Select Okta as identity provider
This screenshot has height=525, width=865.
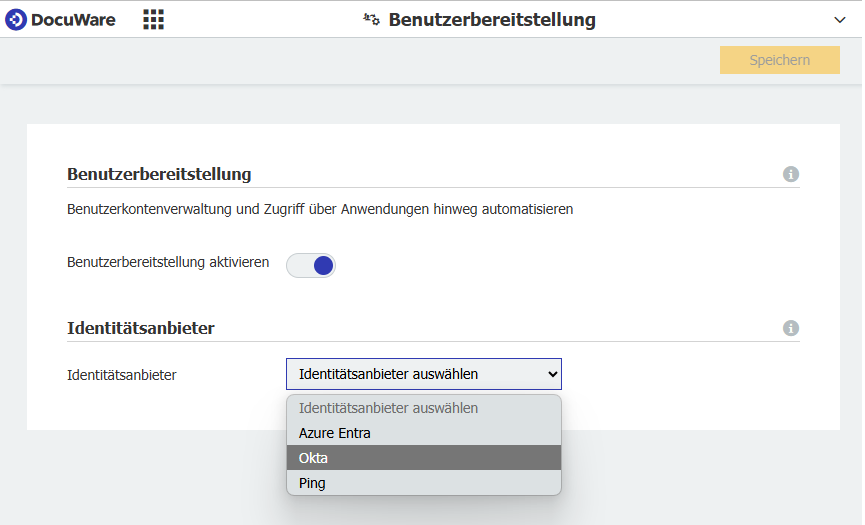click(x=424, y=458)
